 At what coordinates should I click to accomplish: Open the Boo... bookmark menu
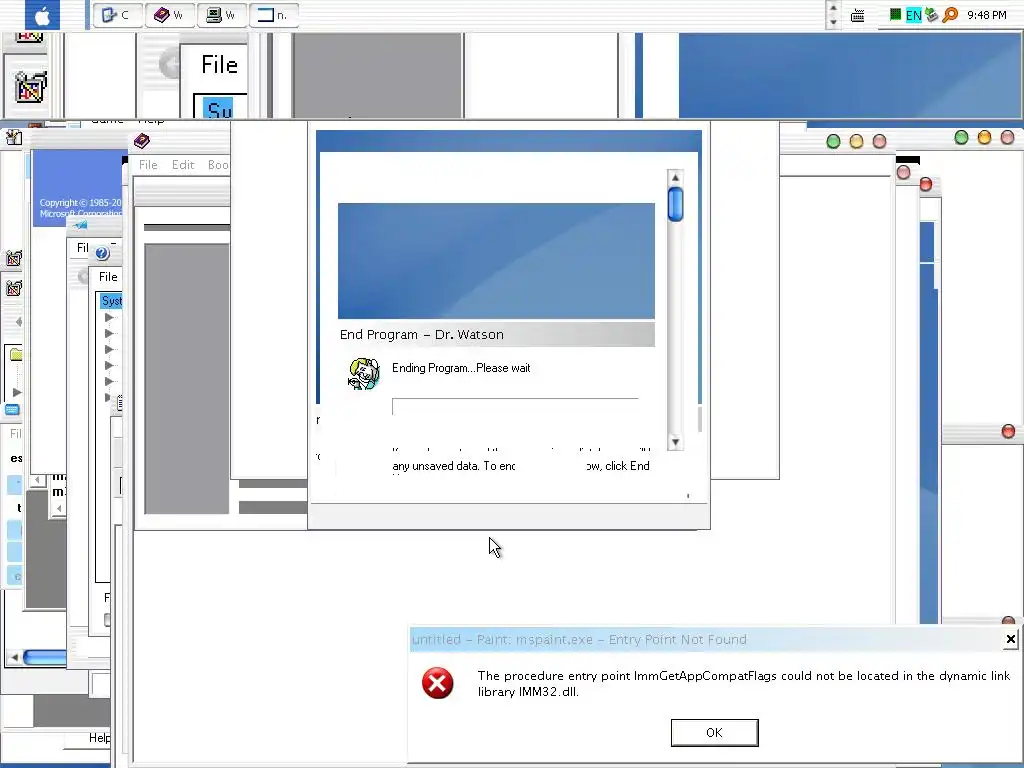point(218,165)
